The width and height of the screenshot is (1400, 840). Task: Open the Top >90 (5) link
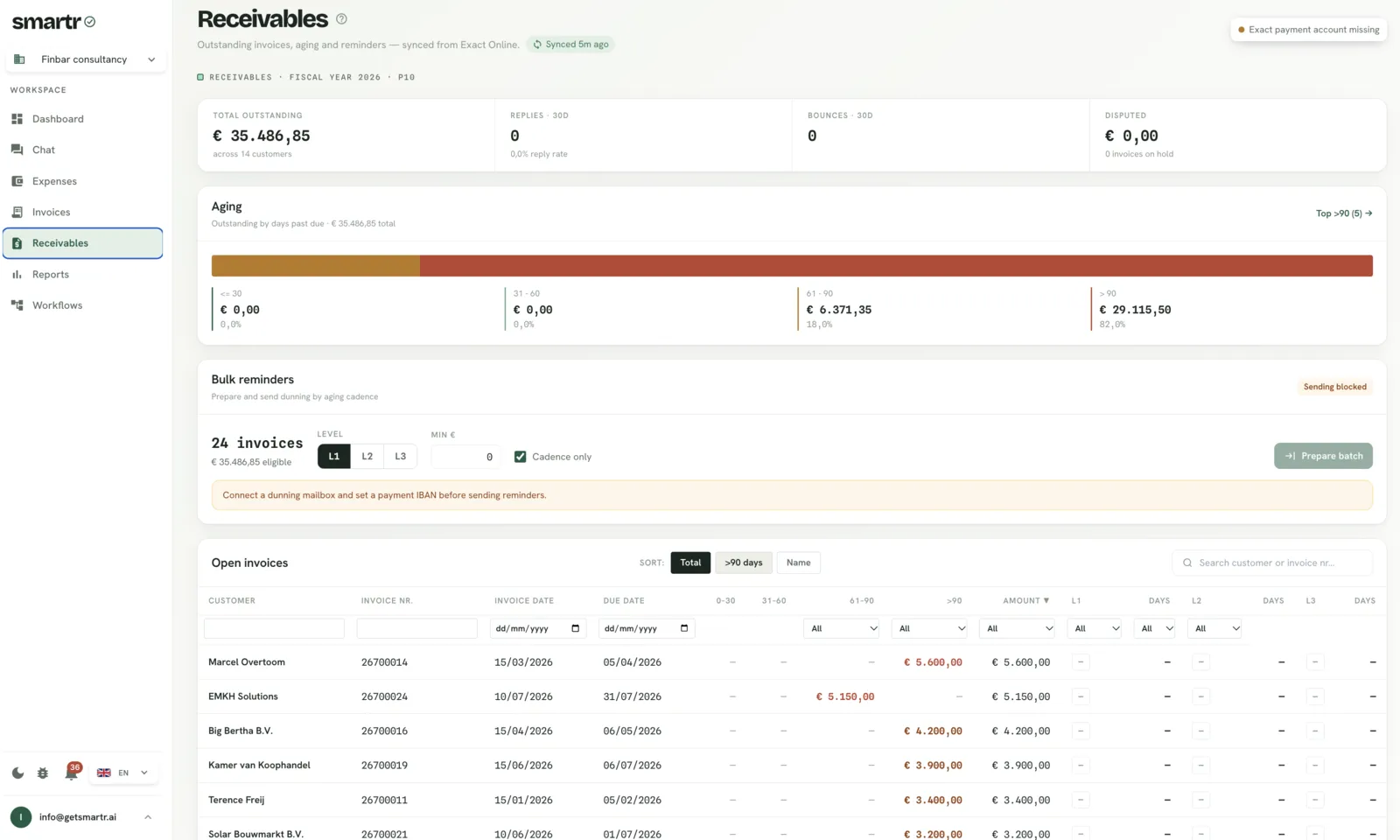(1344, 213)
